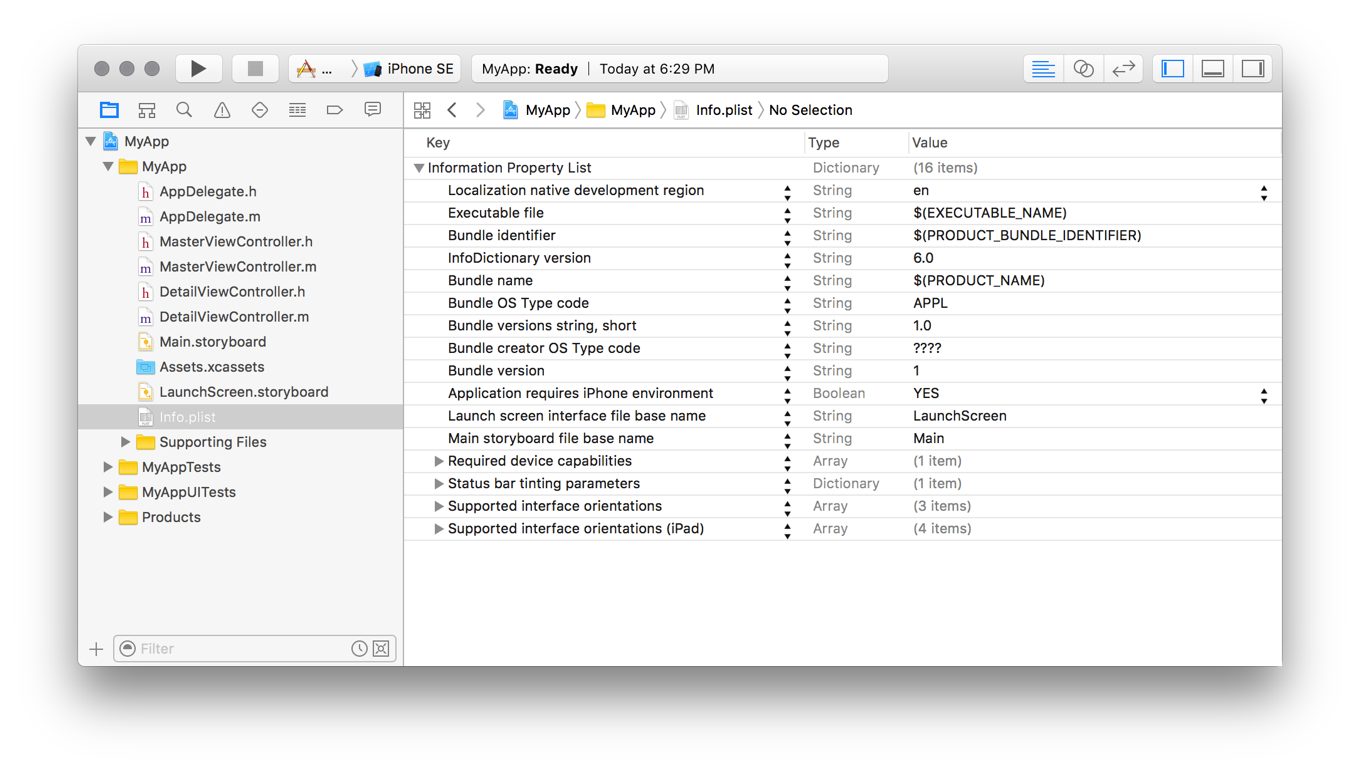Show the Breakpoint navigator

click(x=334, y=110)
